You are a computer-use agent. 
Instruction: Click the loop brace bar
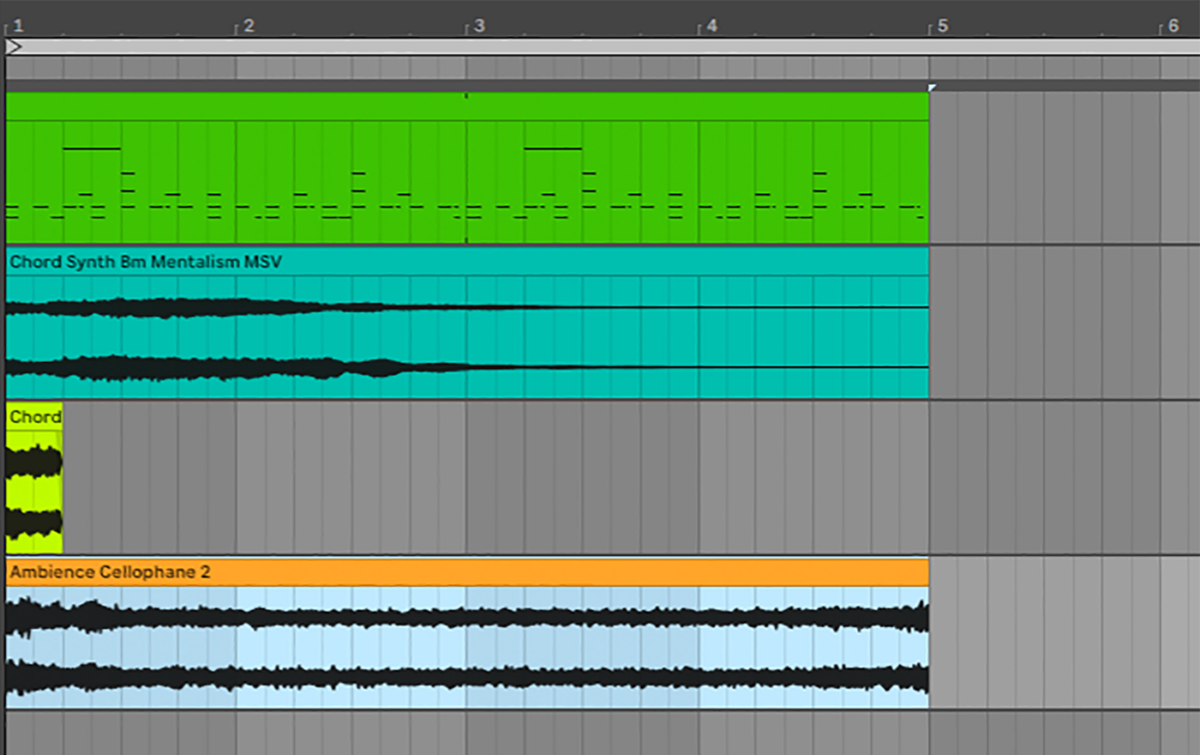tap(602, 46)
